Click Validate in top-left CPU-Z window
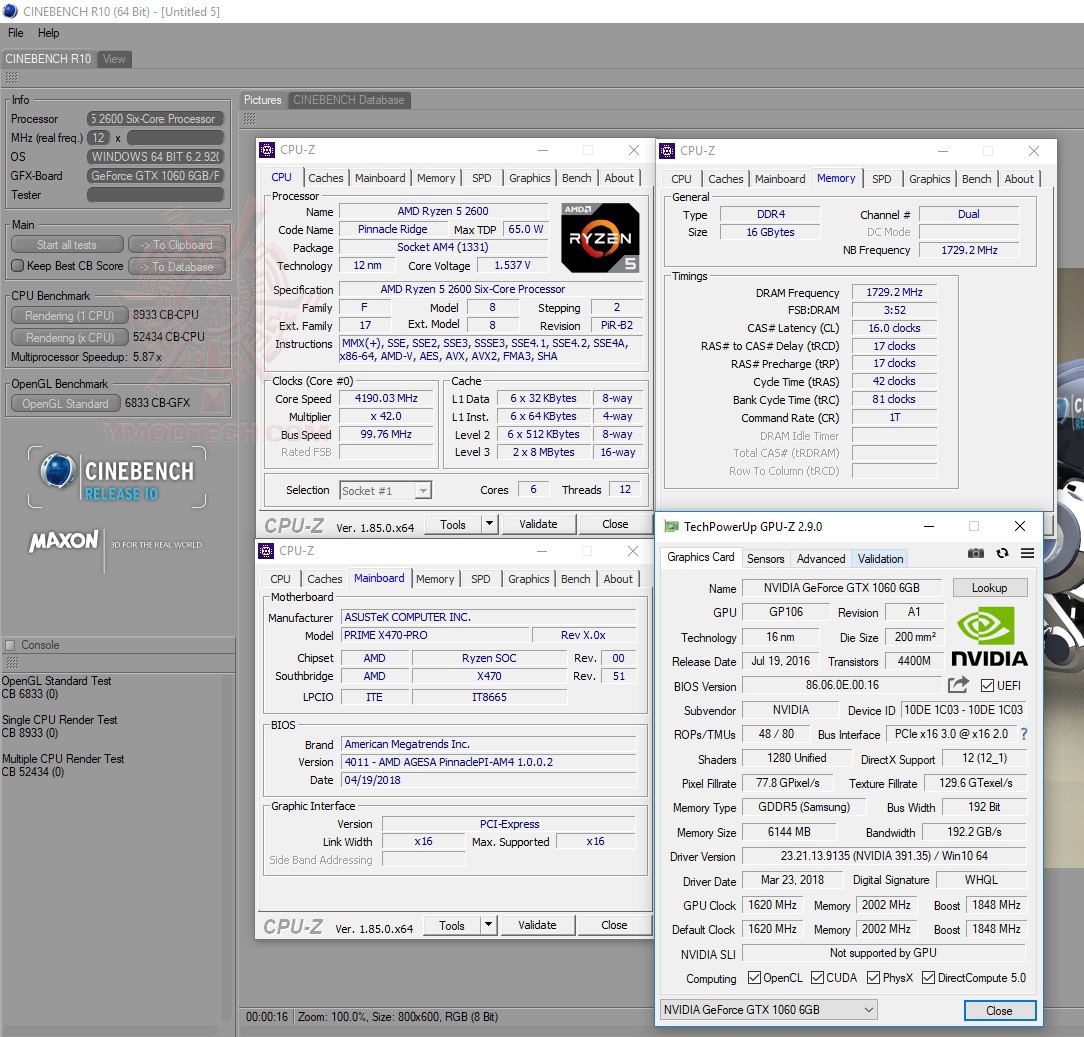The height and width of the screenshot is (1037, 1084). pyautogui.click(x=539, y=524)
